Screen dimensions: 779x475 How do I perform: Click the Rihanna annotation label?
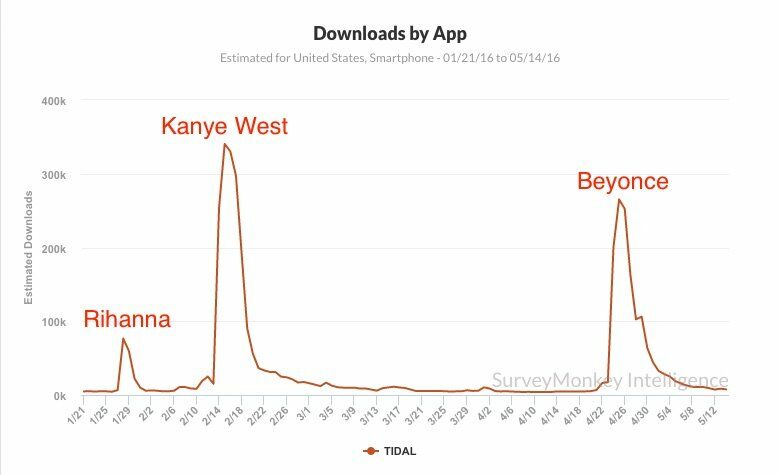[127, 319]
